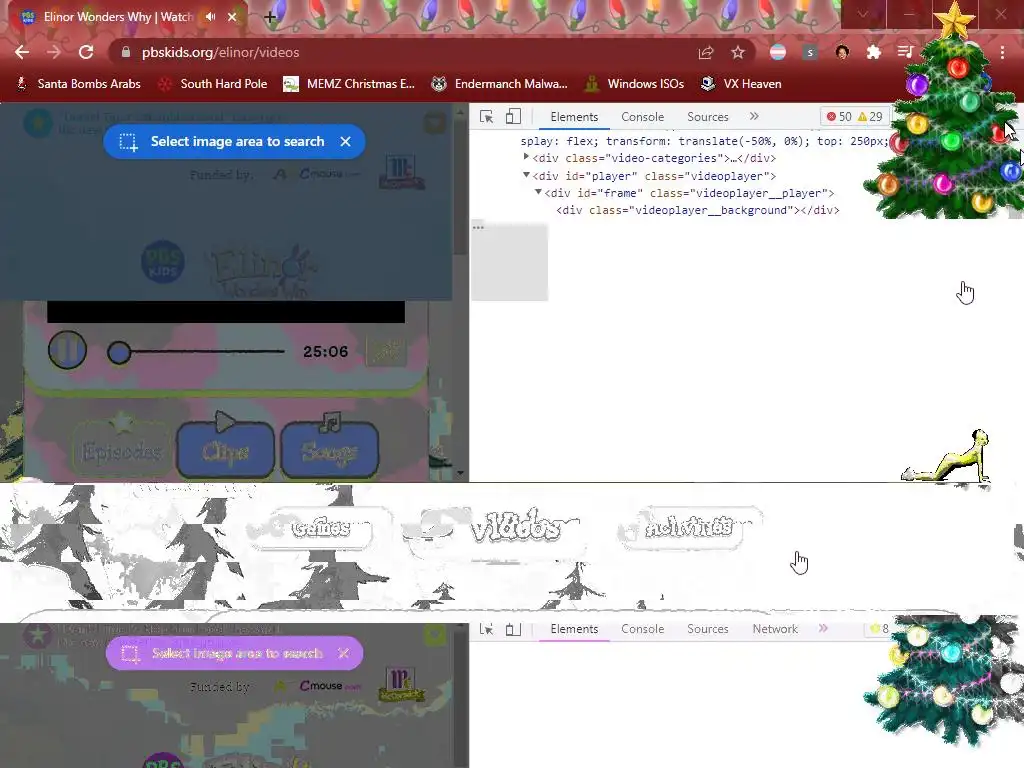Open the Santa Bombs Arabs bookmark
1024x768 pixels.
coord(78,84)
